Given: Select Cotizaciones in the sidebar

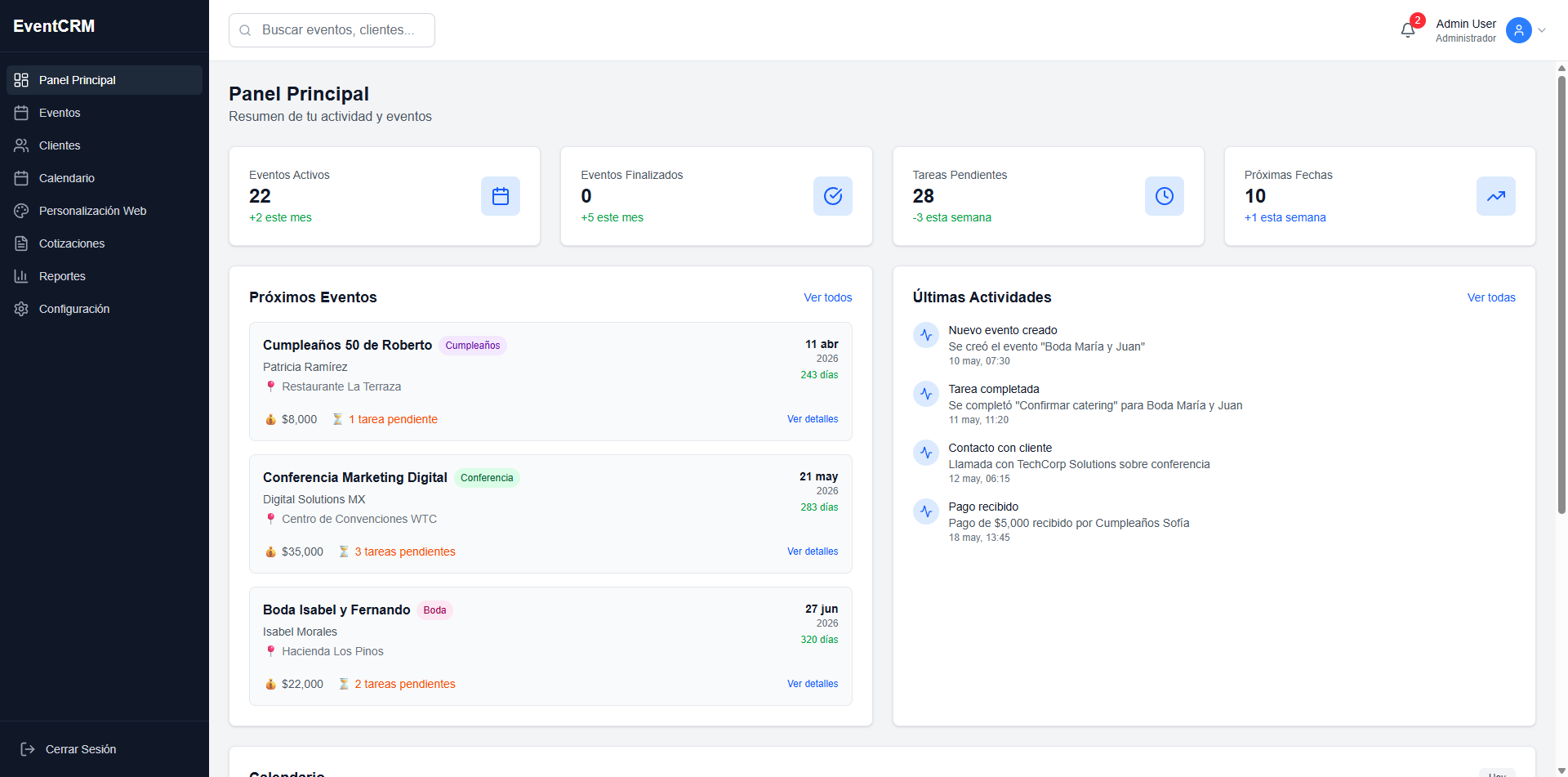Looking at the screenshot, I should tap(72, 243).
